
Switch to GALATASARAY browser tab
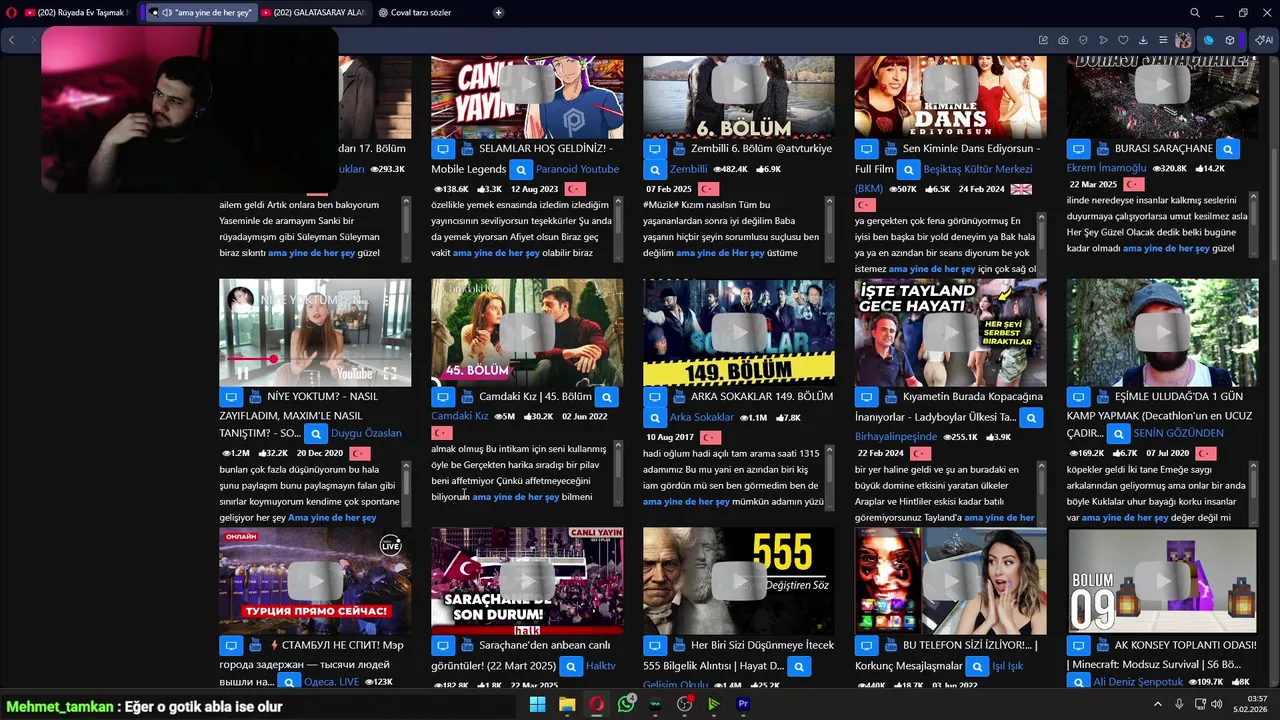[313, 13]
